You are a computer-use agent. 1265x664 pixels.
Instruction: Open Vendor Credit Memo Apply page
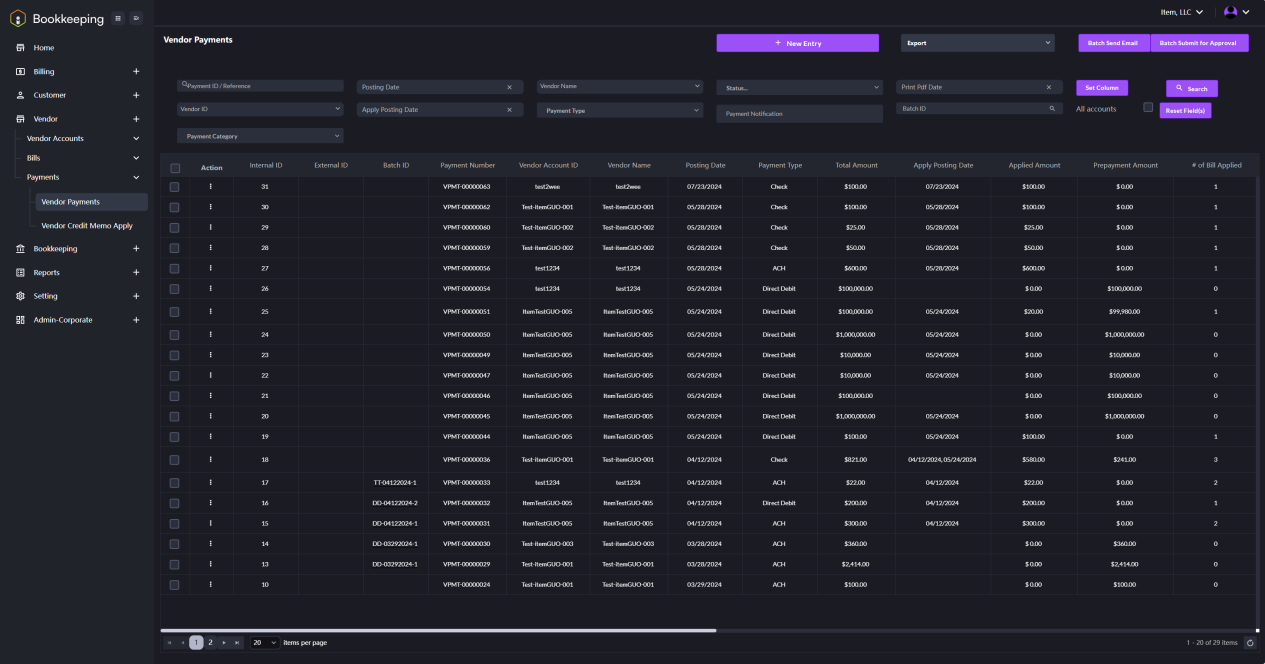87,226
